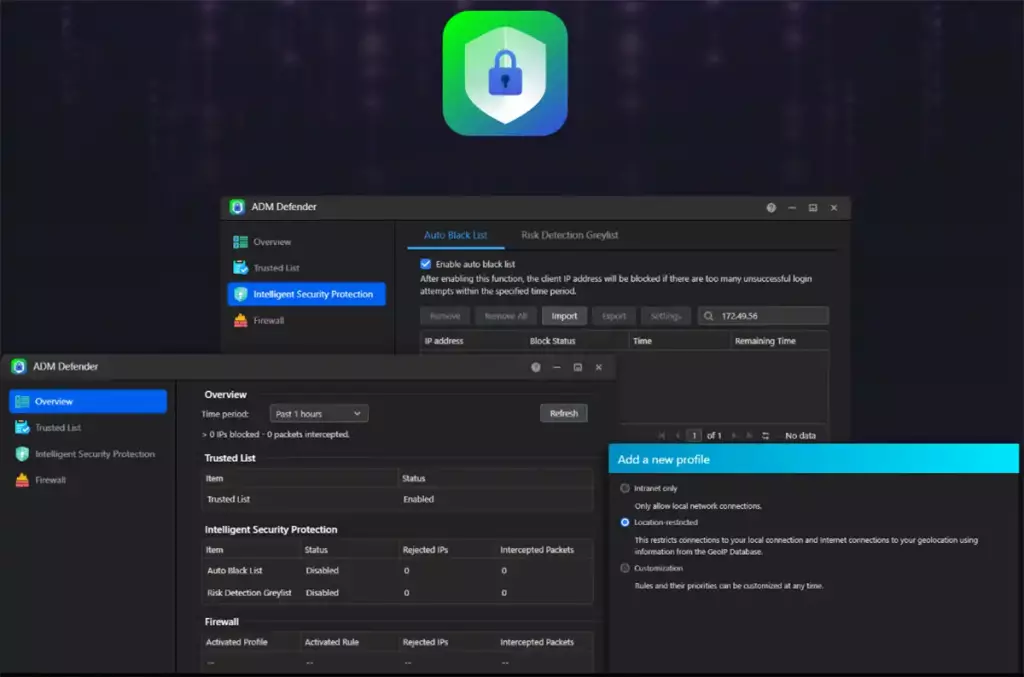
Task: Open Trusted List in front window sidebar
Action: pyautogui.click(x=88, y=428)
